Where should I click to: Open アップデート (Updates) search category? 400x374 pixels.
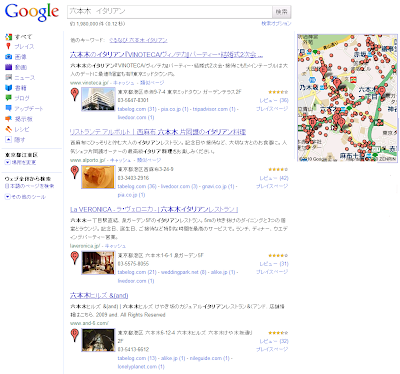(x=29, y=109)
